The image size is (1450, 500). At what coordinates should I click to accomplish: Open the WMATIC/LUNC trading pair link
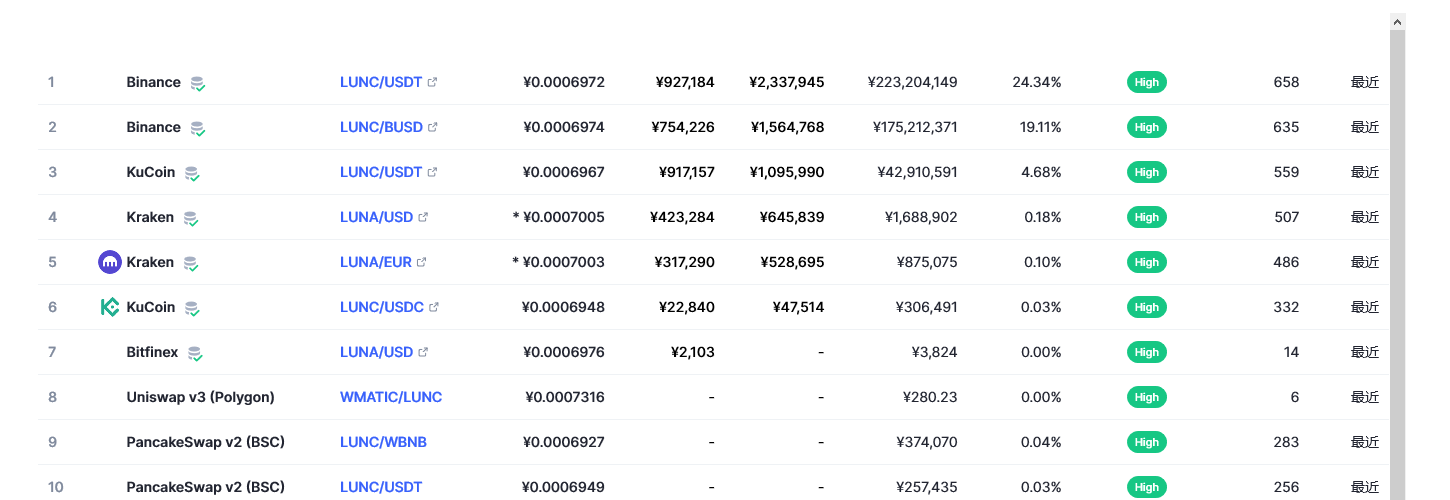pyautogui.click(x=391, y=397)
